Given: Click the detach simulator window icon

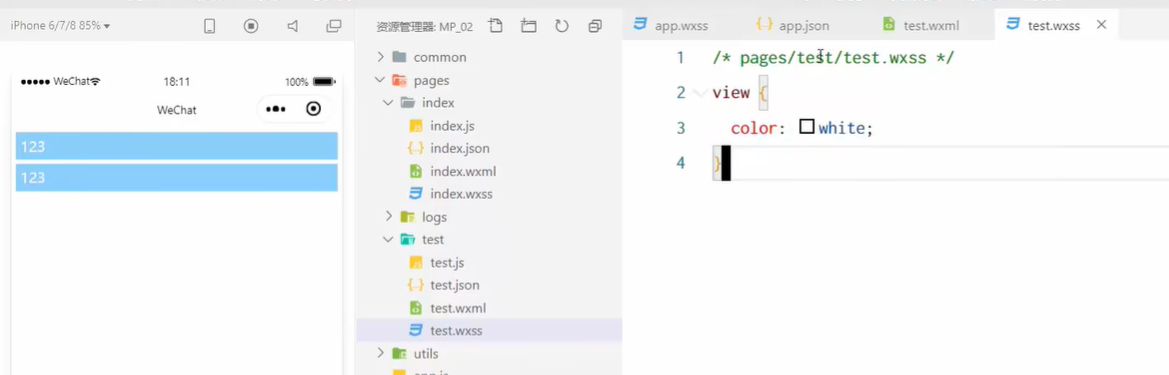Looking at the screenshot, I should click(x=334, y=26).
